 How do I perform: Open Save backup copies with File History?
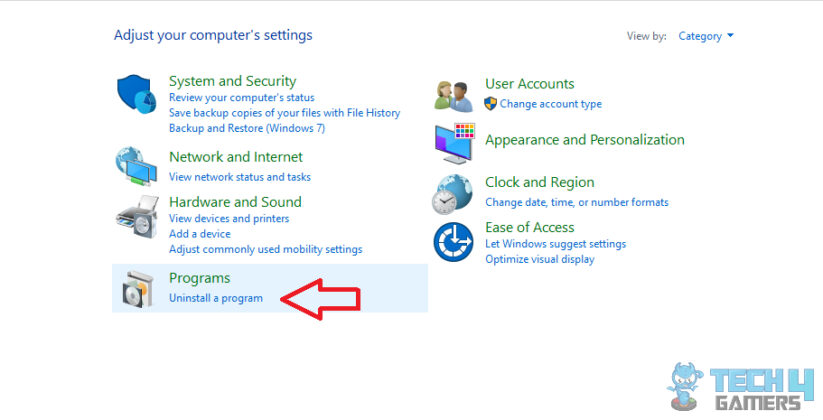(x=284, y=113)
